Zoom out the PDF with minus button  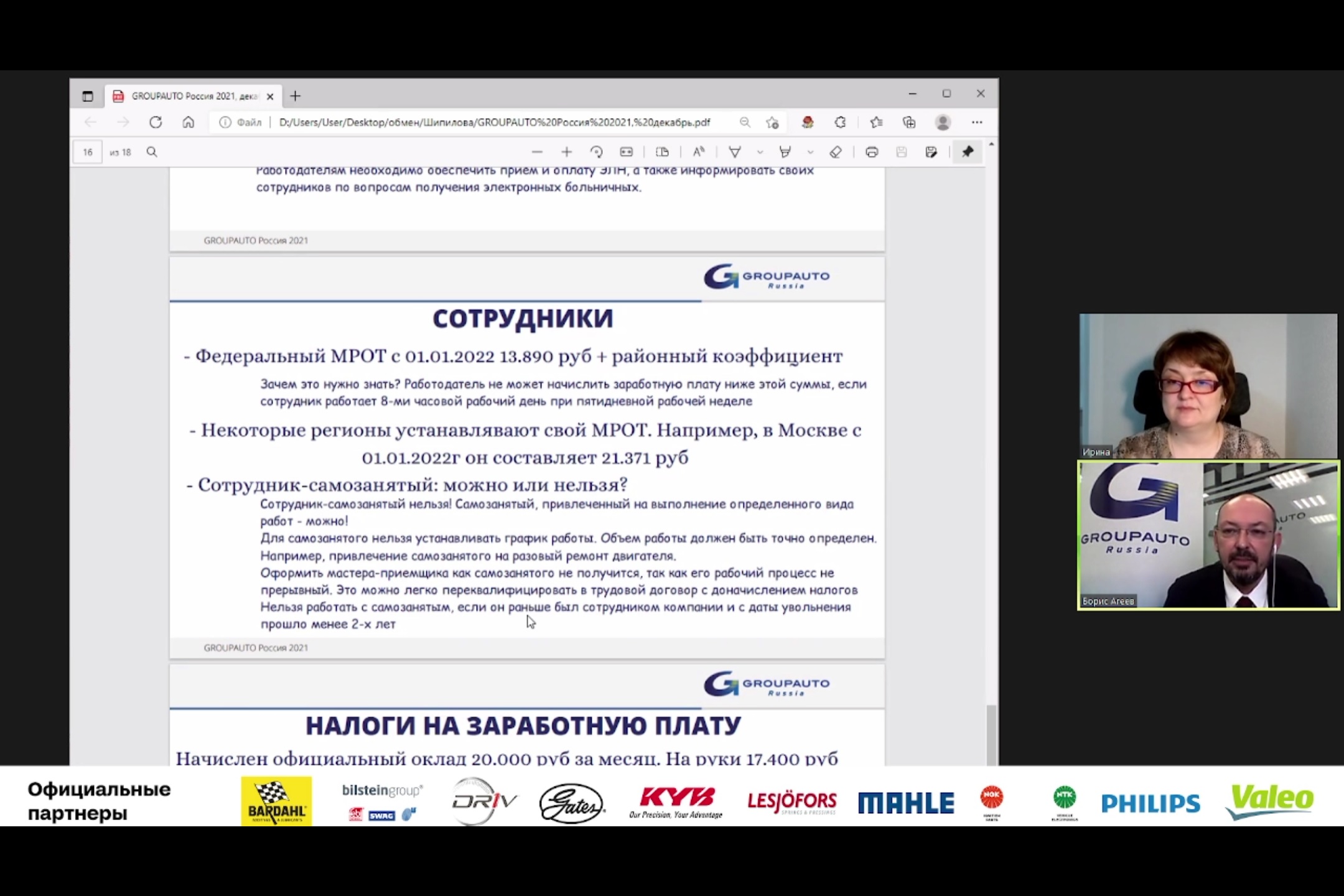[x=537, y=152]
